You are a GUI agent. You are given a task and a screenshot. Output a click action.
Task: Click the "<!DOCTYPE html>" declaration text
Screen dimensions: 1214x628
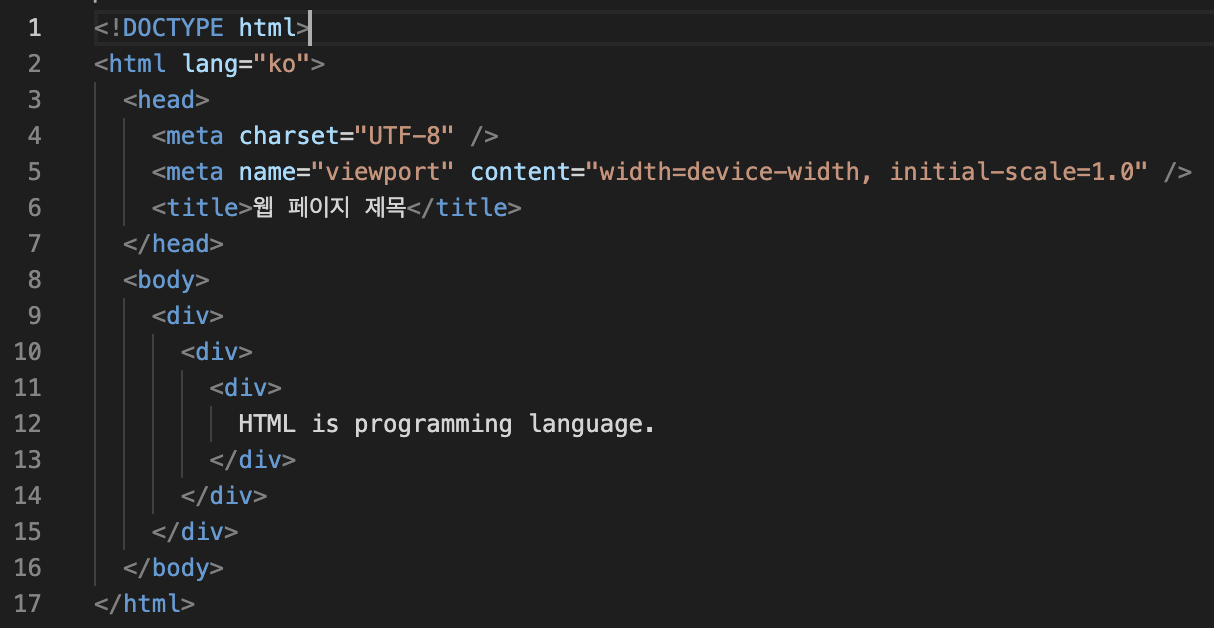coord(202,28)
